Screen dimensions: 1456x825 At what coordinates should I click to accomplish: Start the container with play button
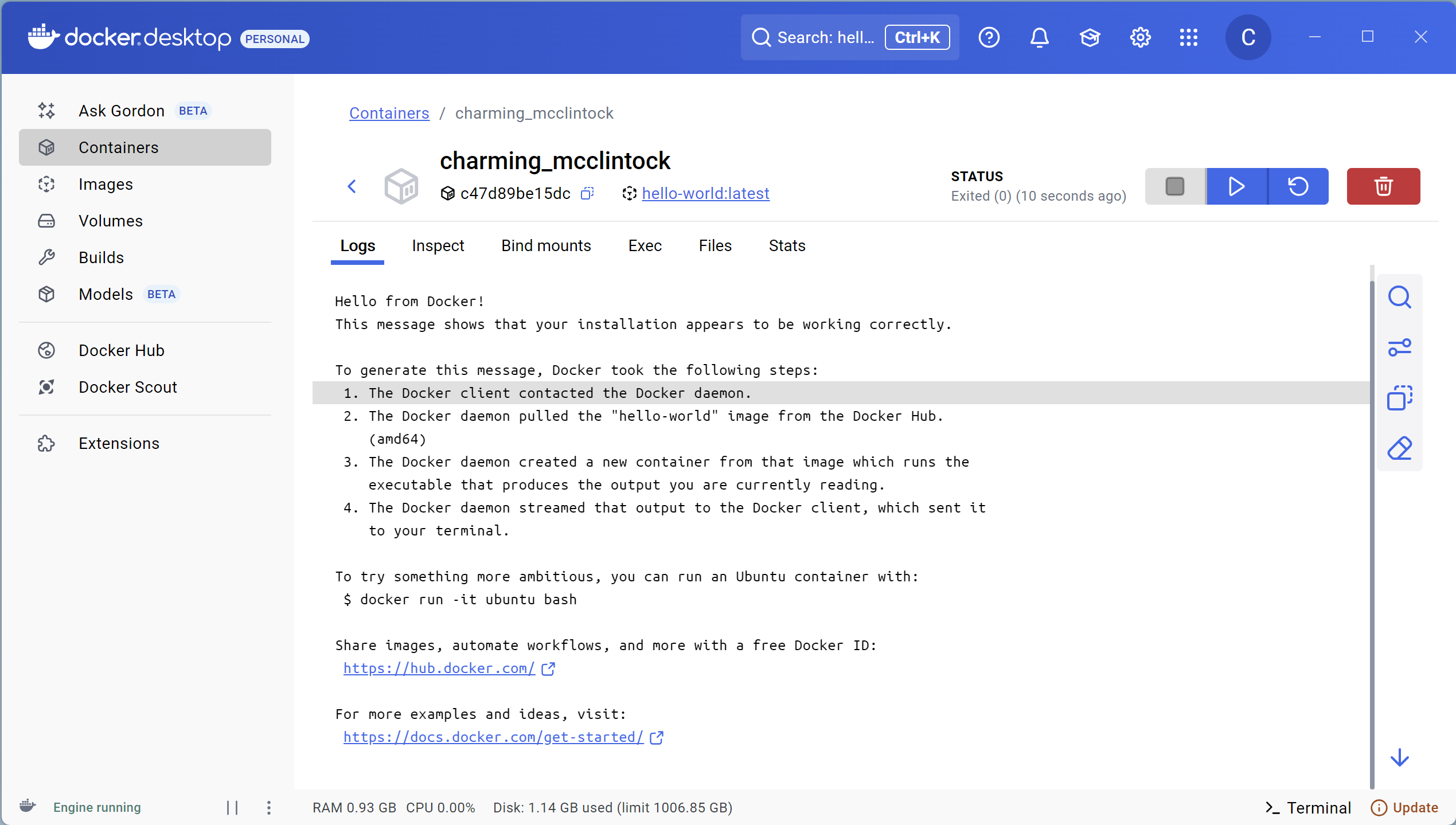pos(1236,186)
